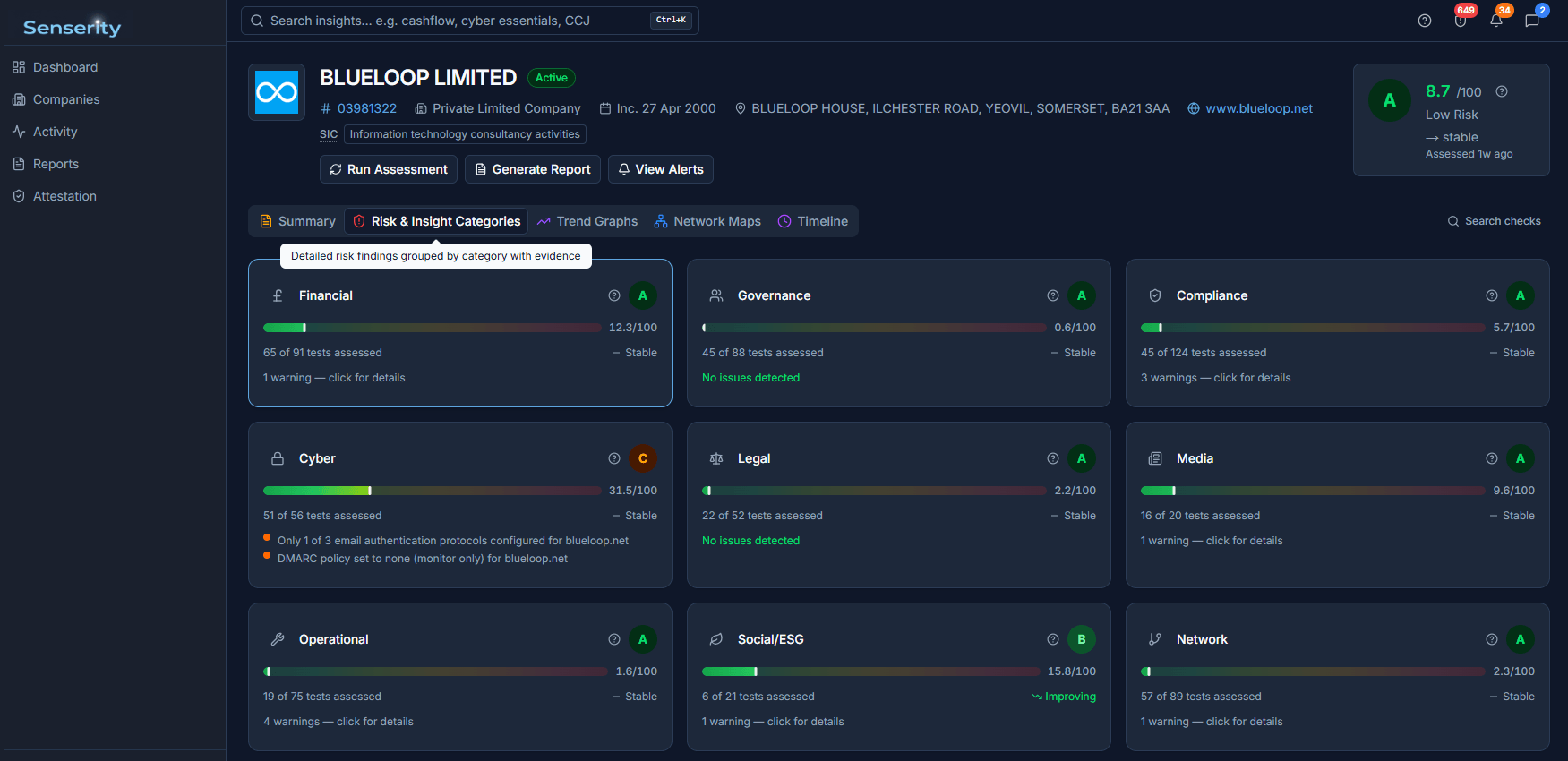1568x761 pixels.
Task: Click the A grade badge on Compliance
Action: point(1521,295)
